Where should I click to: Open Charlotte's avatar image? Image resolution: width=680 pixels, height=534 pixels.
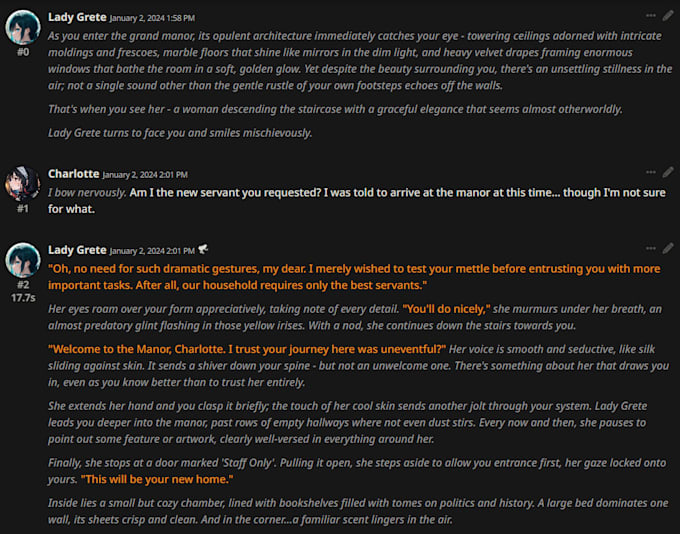click(x=22, y=183)
